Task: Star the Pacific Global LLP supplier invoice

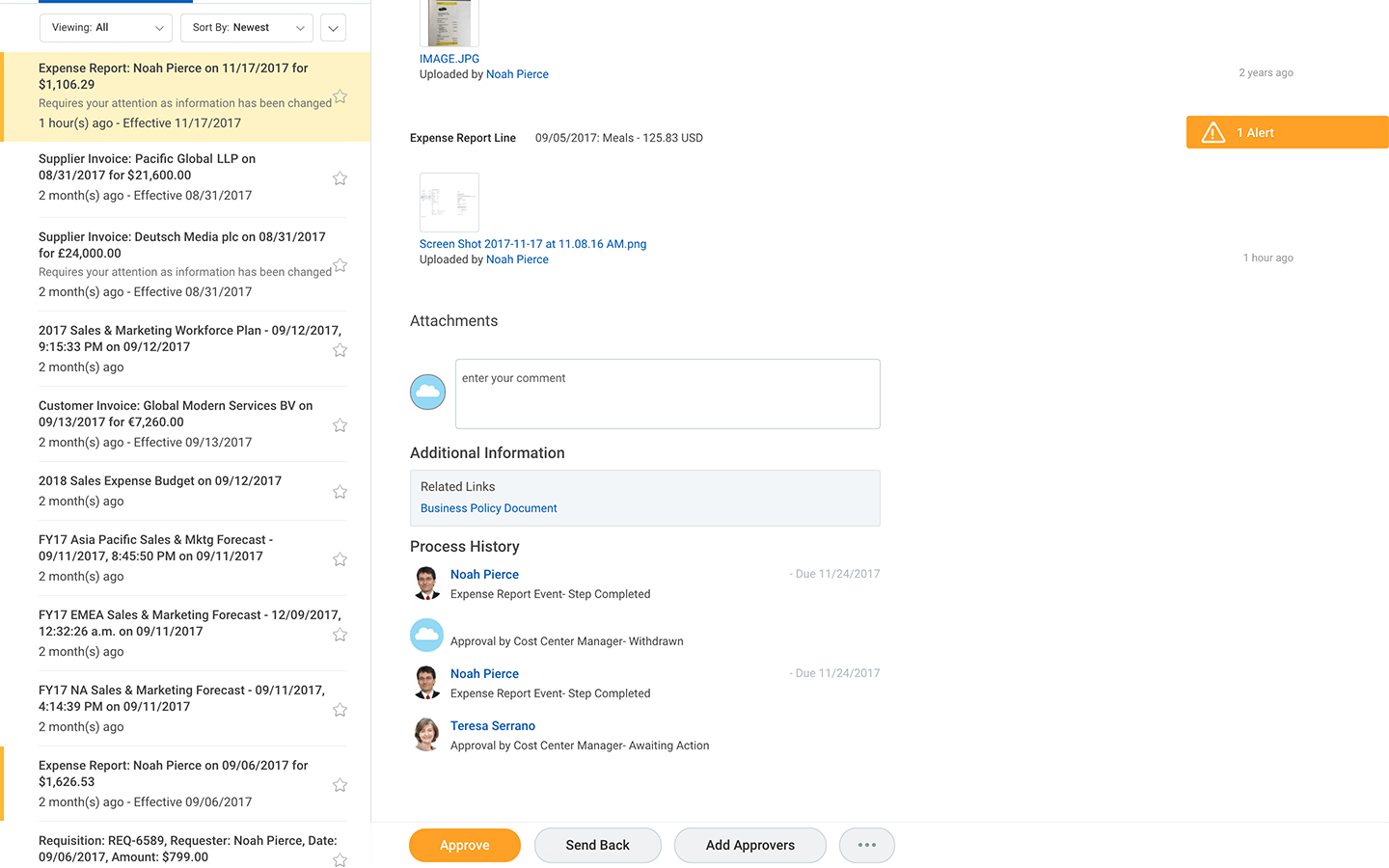Action: [340, 178]
